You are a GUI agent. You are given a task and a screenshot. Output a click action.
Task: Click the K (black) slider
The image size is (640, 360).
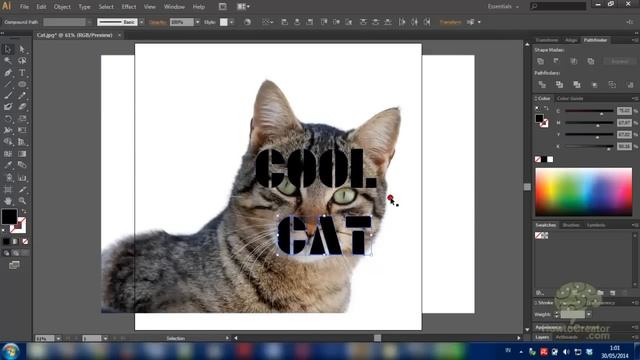589,146
